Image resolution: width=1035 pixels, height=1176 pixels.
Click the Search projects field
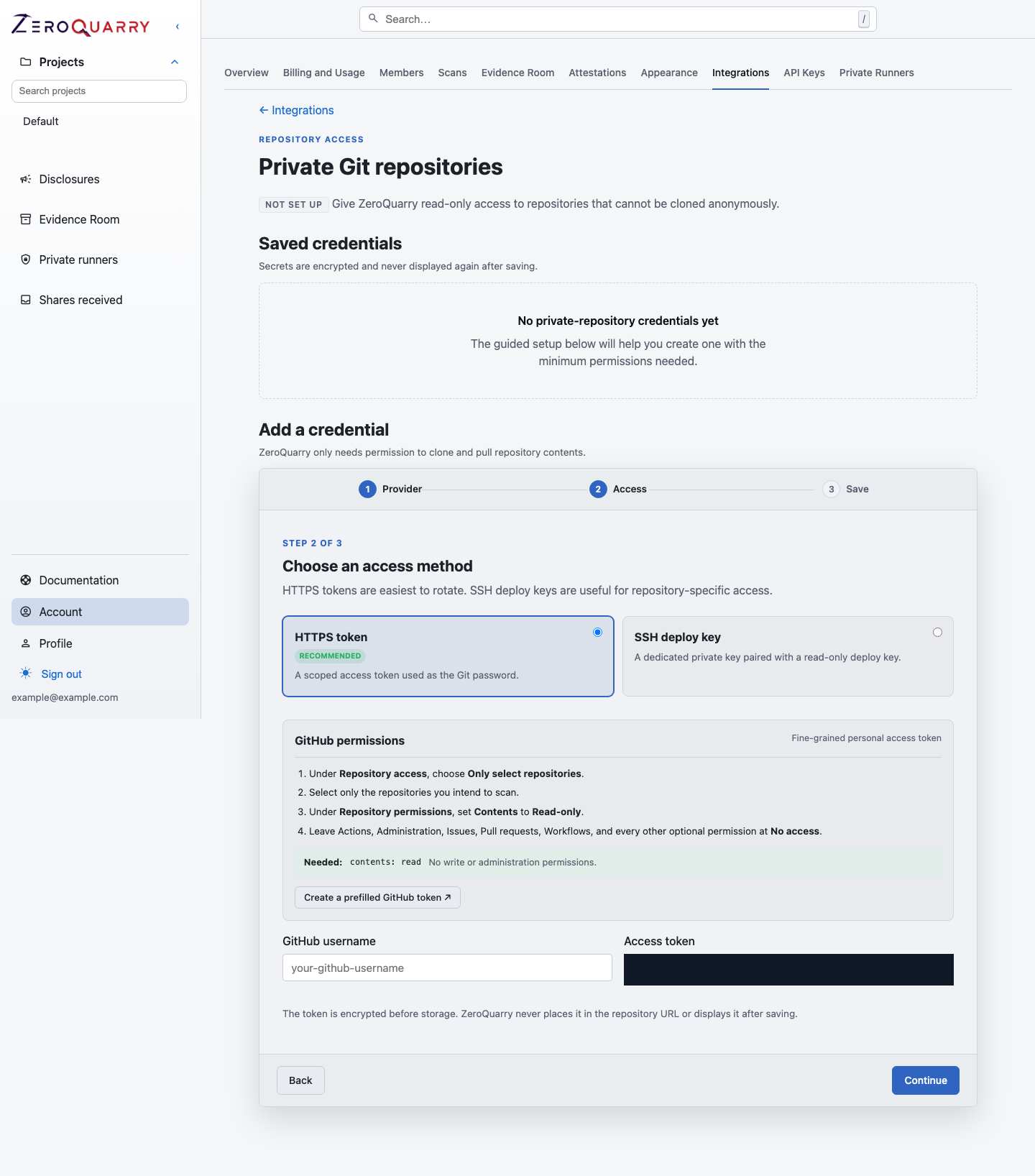click(x=99, y=91)
